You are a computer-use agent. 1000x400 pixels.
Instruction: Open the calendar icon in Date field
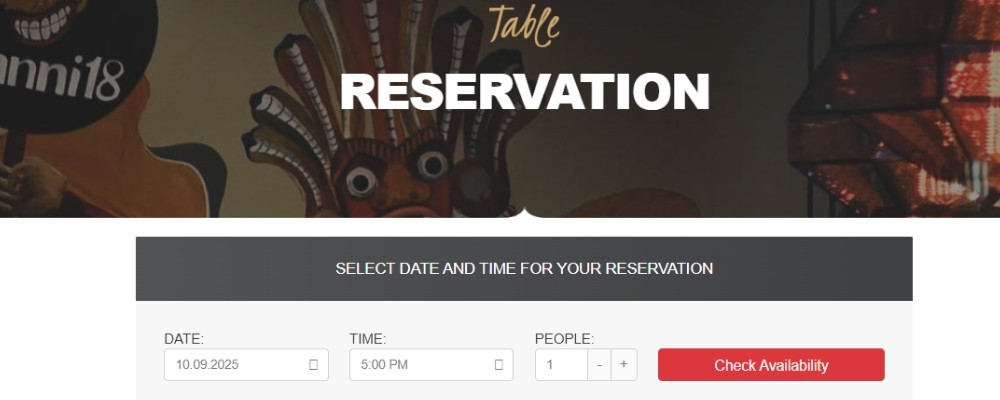point(313,365)
